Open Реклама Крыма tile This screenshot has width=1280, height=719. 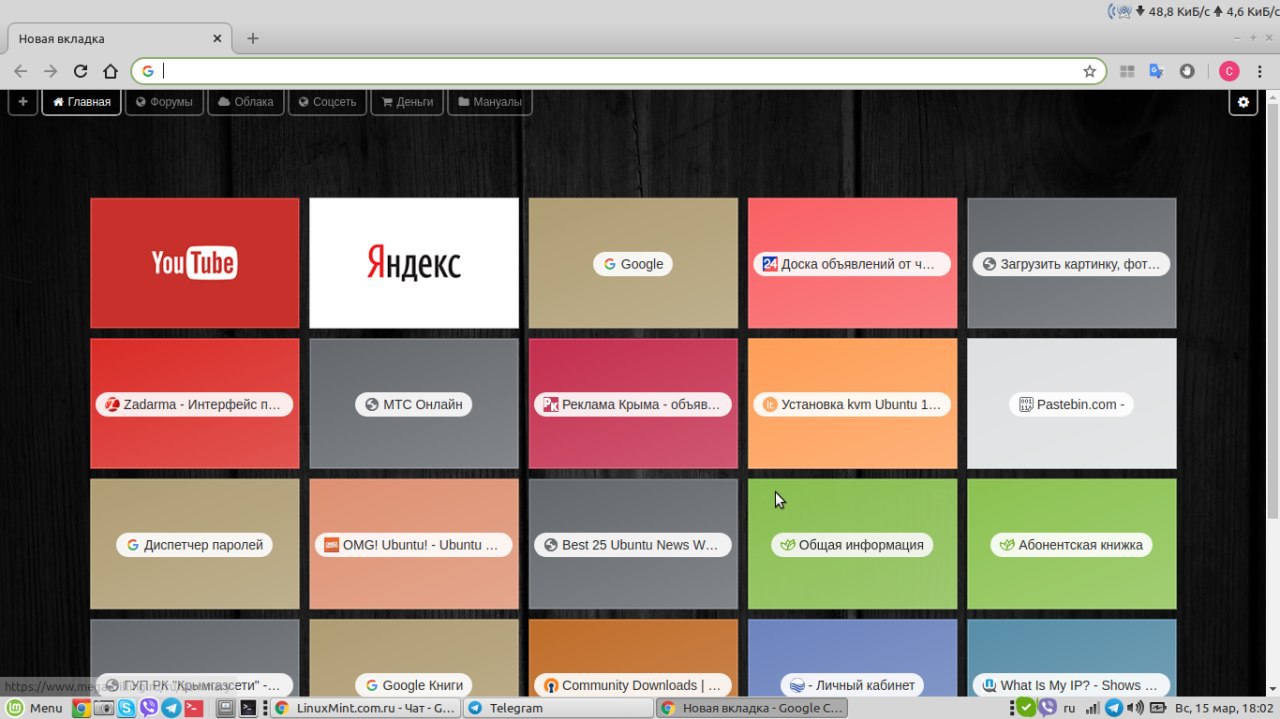click(x=633, y=404)
